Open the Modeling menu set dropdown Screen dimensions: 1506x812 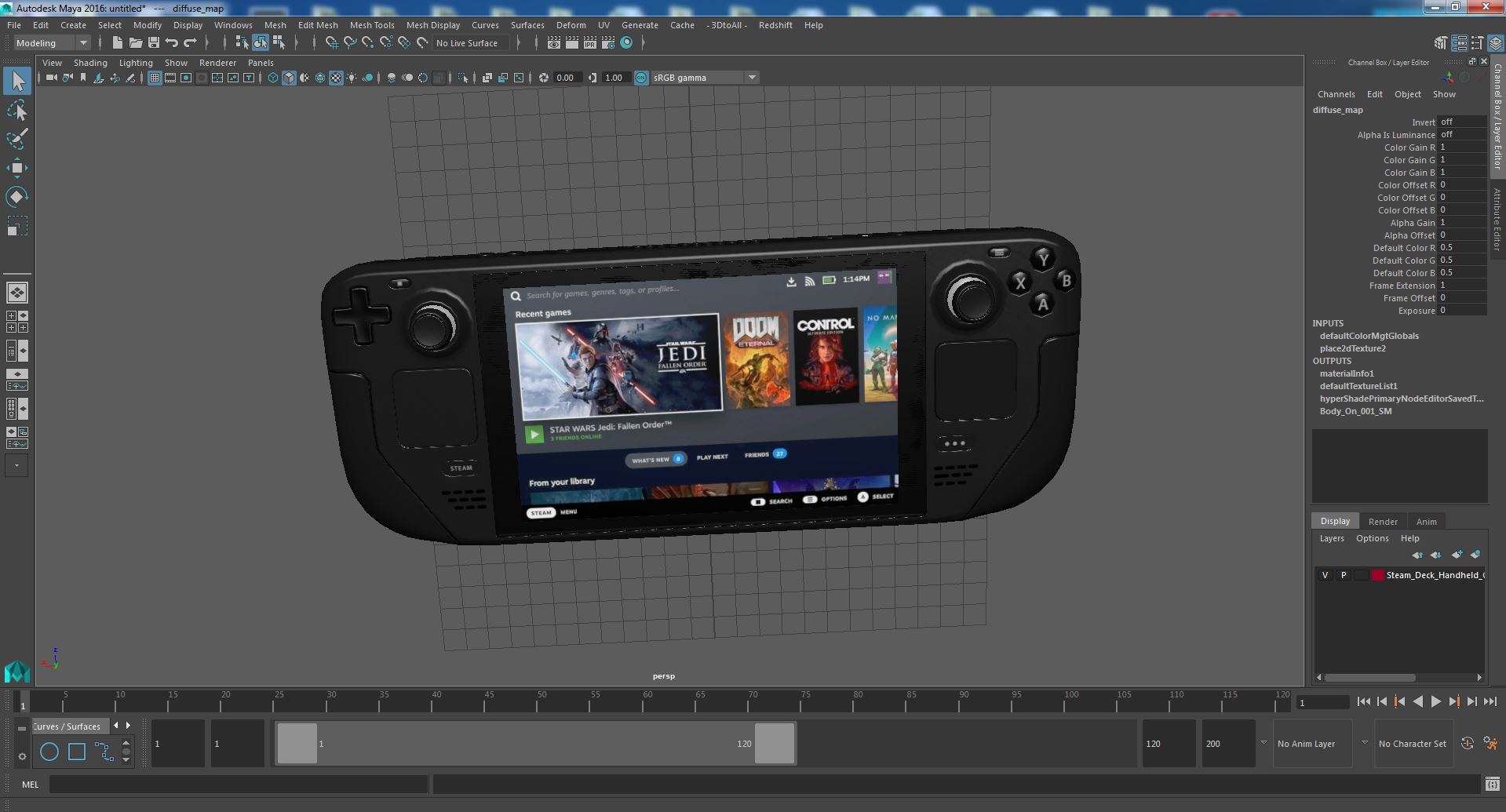[x=52, y=43]
